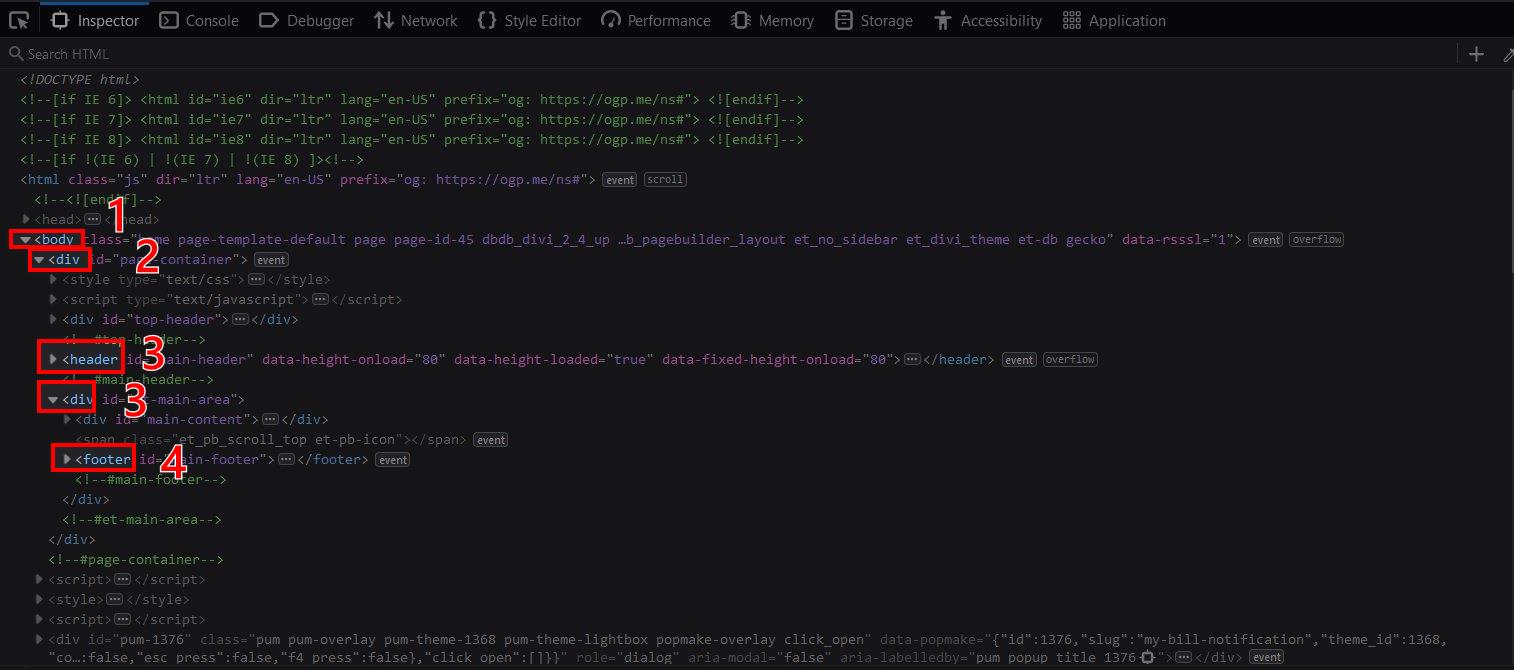Click the event badge on the et_pb_scroll_top span
The image size is (1514, 670).
[x=490, y=440]
